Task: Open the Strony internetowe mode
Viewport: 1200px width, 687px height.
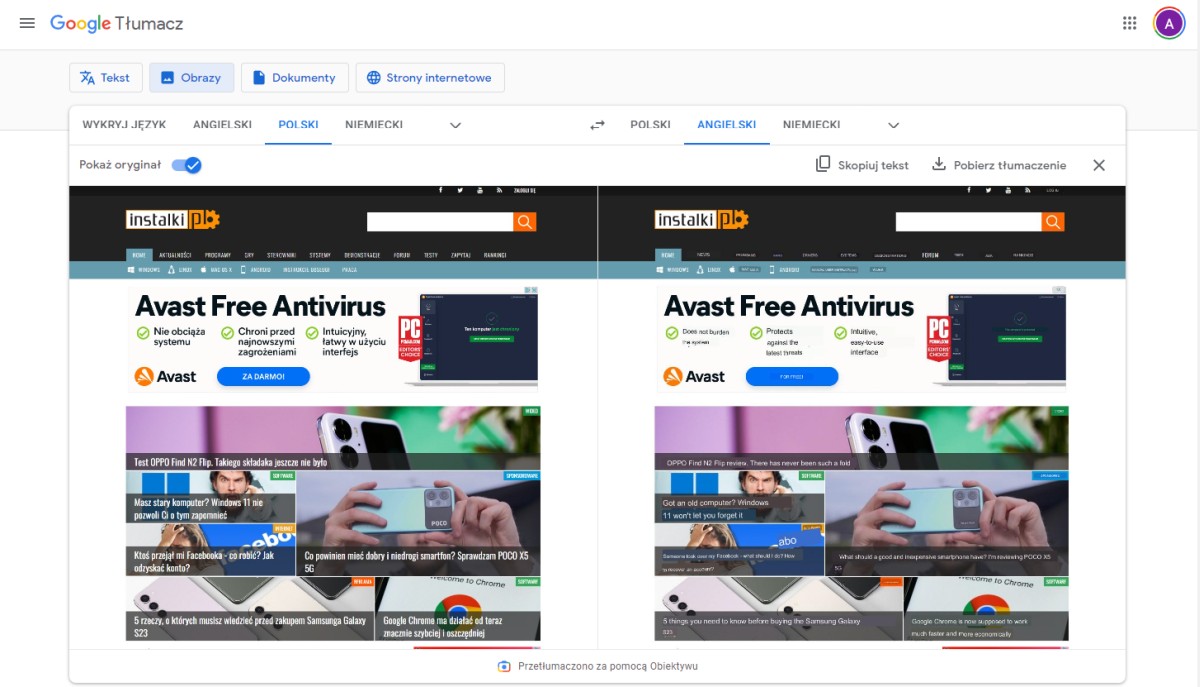Action: (x=429, y=78)
